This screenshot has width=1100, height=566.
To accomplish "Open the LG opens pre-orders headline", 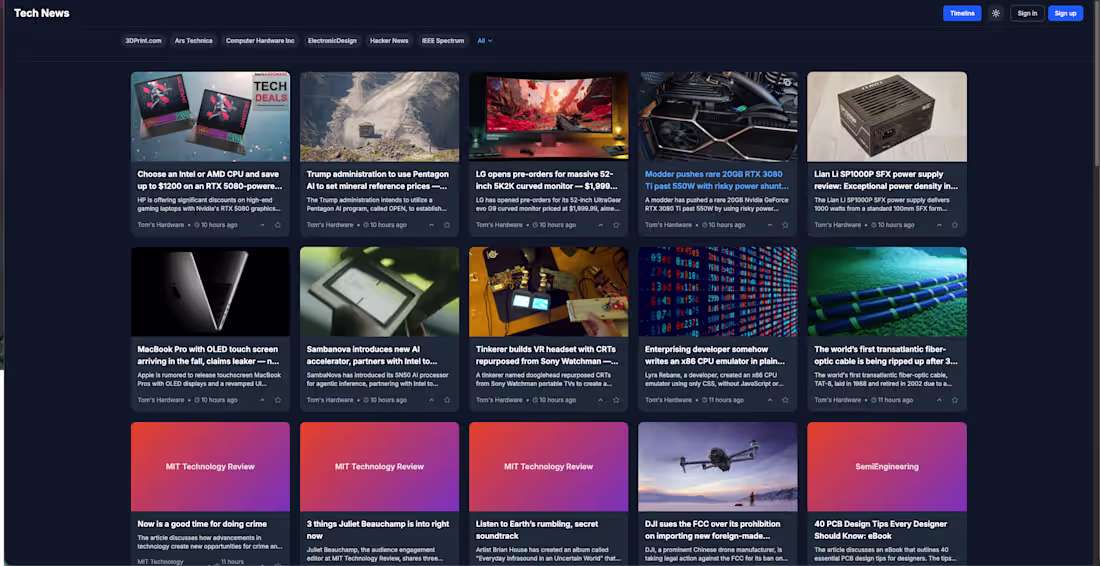I will 547,180.
